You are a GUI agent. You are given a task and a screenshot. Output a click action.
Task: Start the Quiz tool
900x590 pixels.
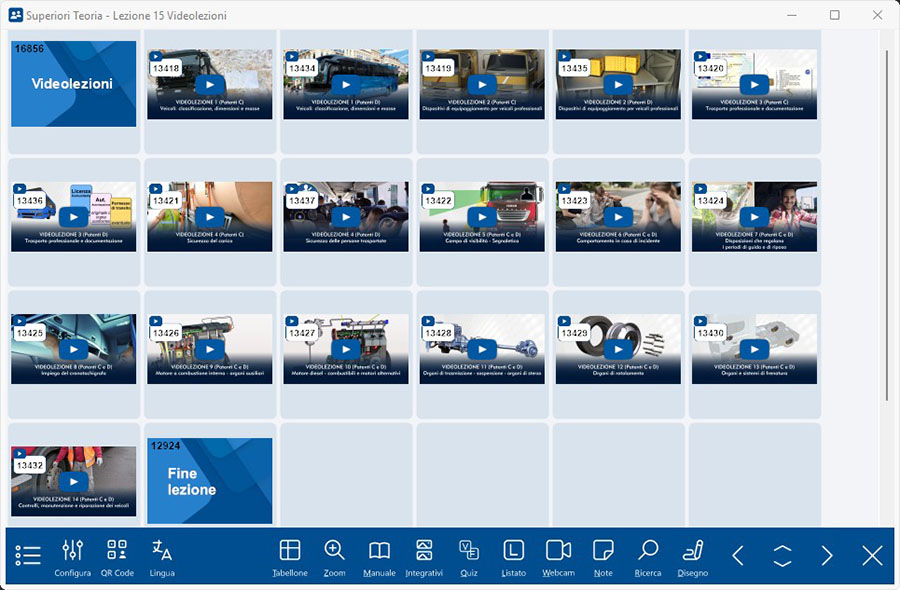[x=469, y=556]
